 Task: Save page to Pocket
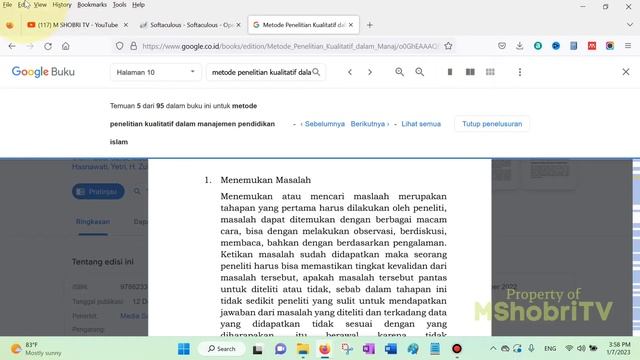502,46
